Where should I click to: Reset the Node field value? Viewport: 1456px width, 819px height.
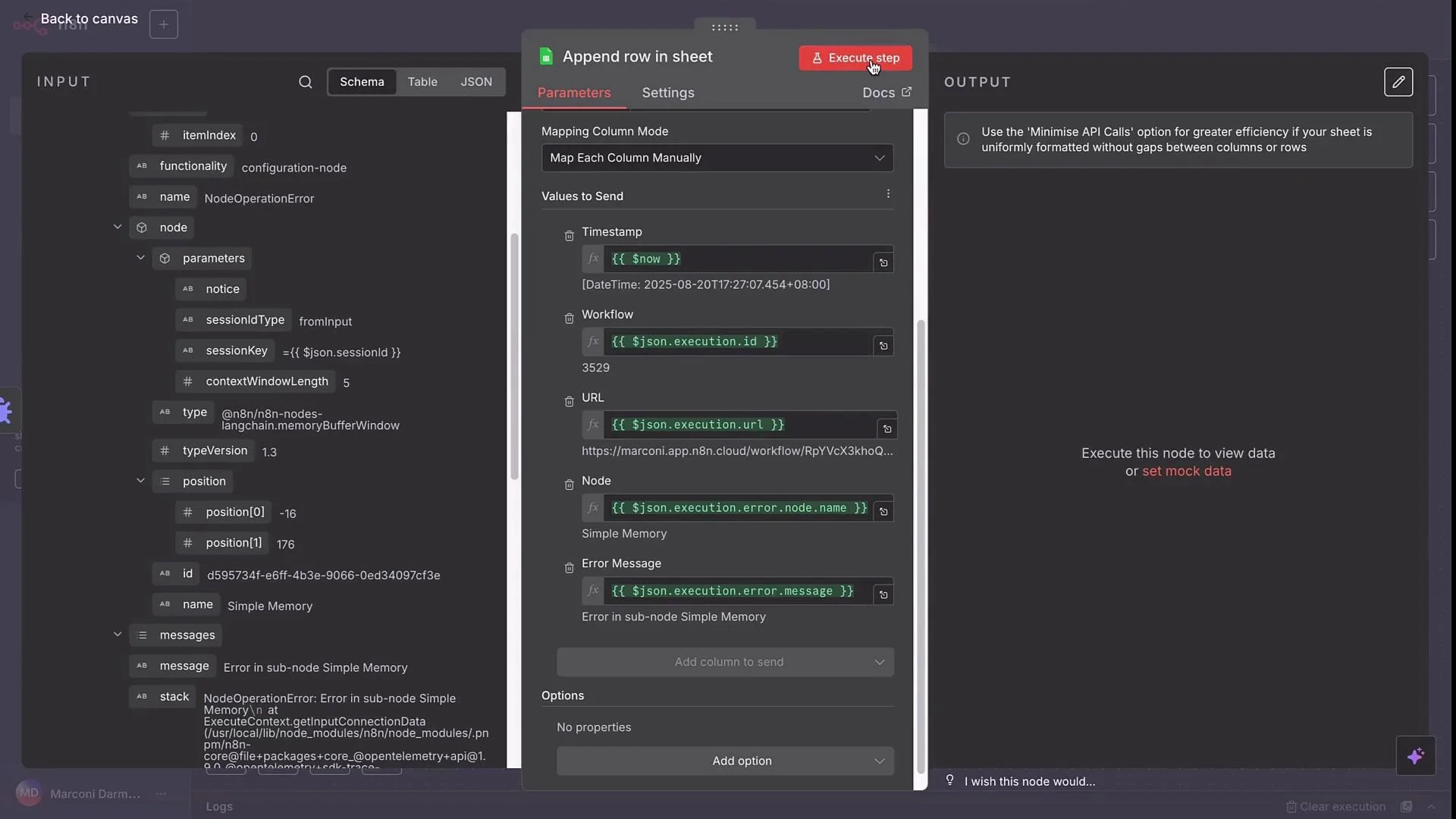[x=883, y=512]
